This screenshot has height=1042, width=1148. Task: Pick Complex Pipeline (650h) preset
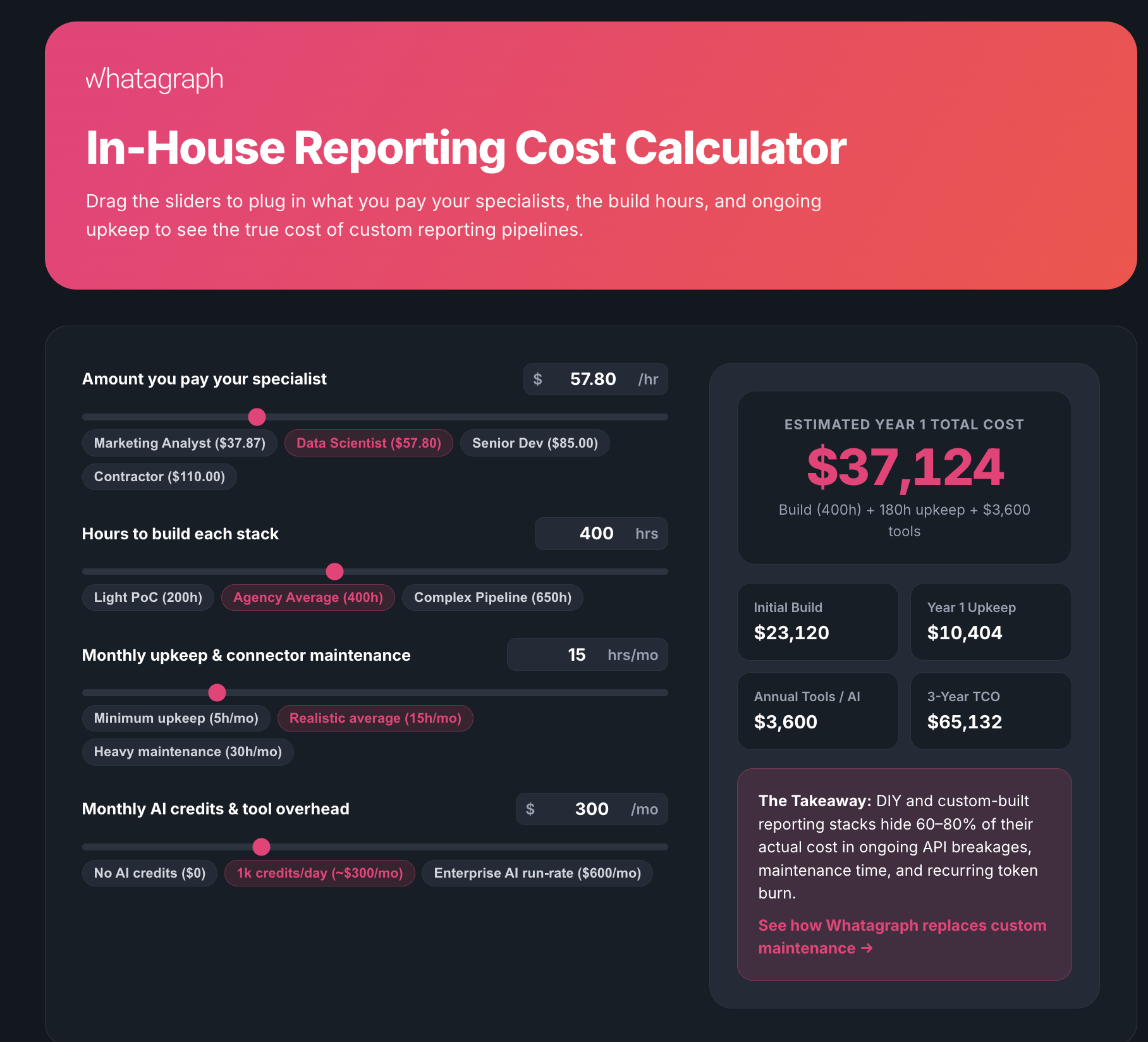492,598
